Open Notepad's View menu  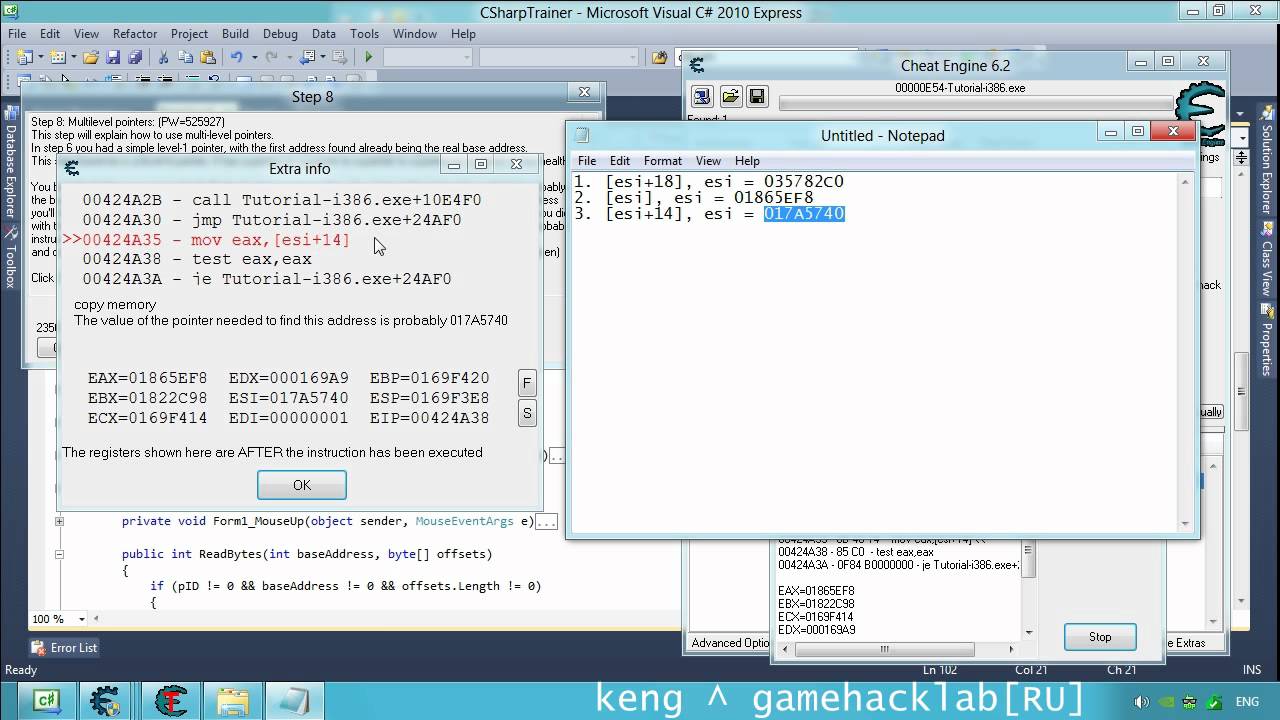(x=708, y=161)
